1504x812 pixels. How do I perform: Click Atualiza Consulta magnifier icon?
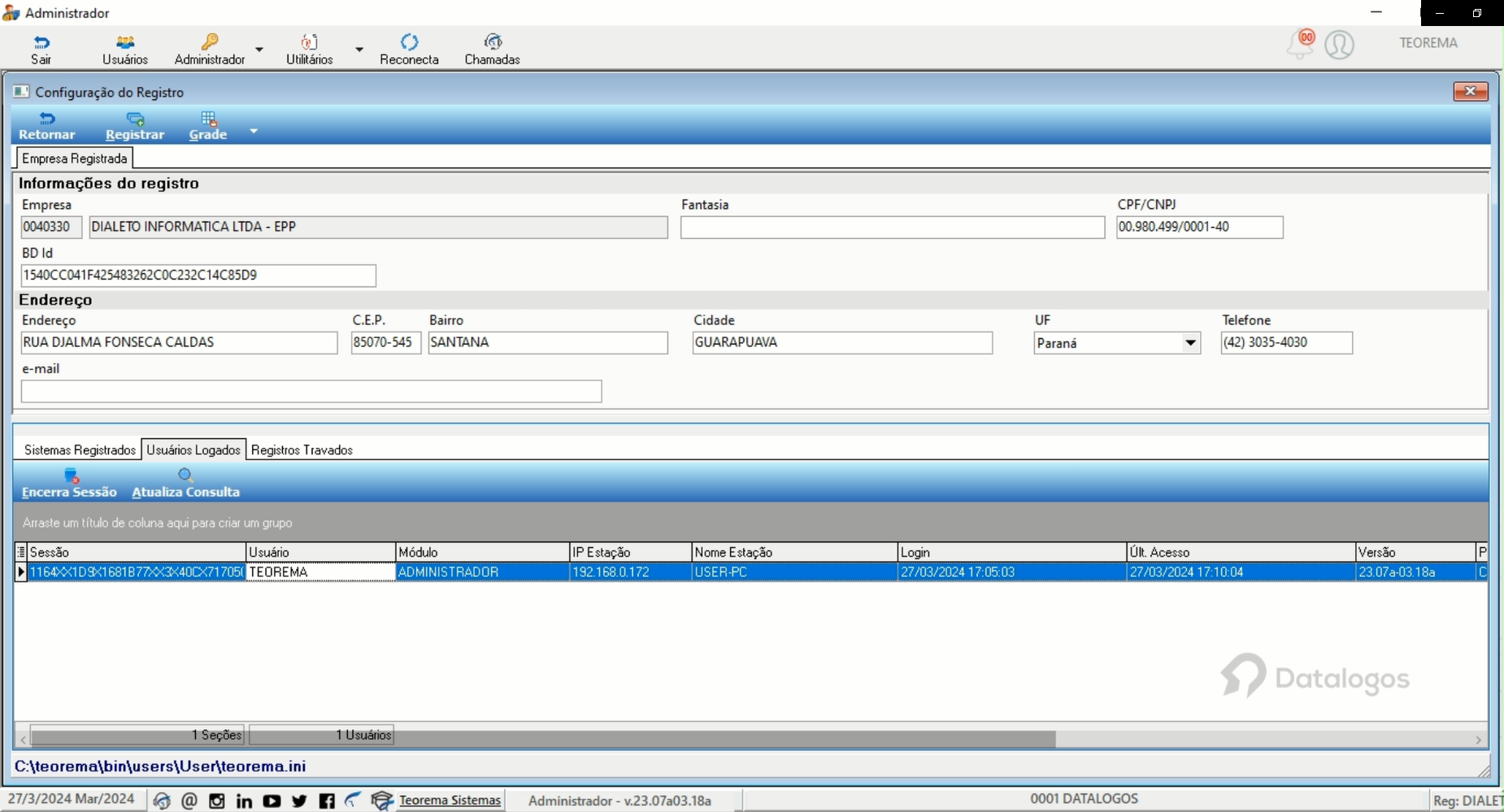(x=185, y=475)
